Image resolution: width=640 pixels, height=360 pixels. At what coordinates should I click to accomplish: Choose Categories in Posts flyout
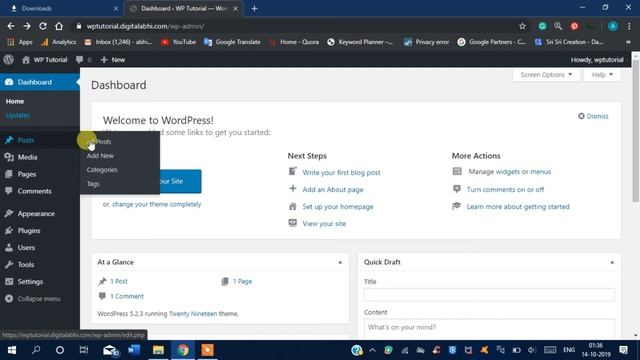tap(102, 169)
